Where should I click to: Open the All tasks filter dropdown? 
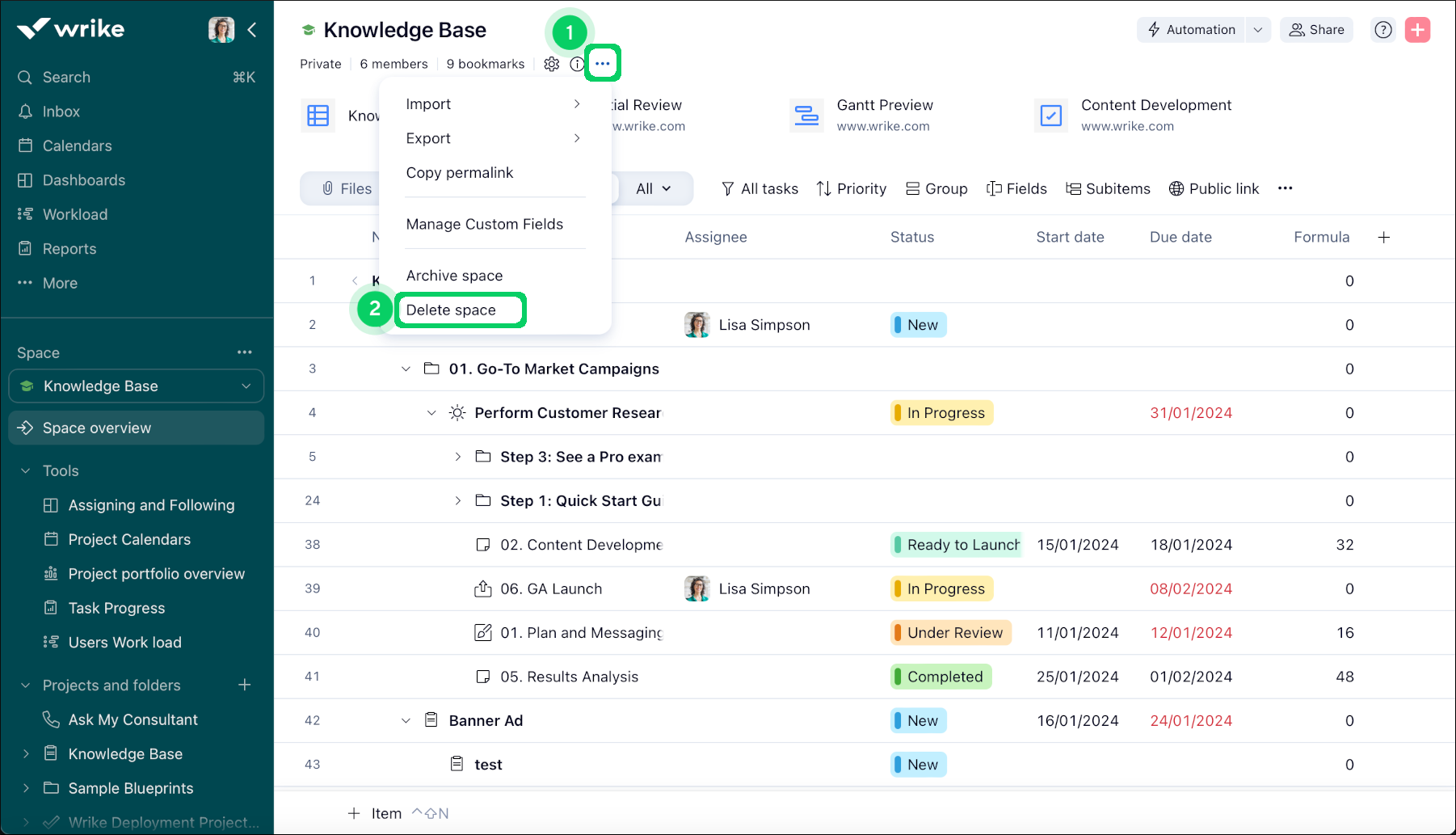coord(758,188)
